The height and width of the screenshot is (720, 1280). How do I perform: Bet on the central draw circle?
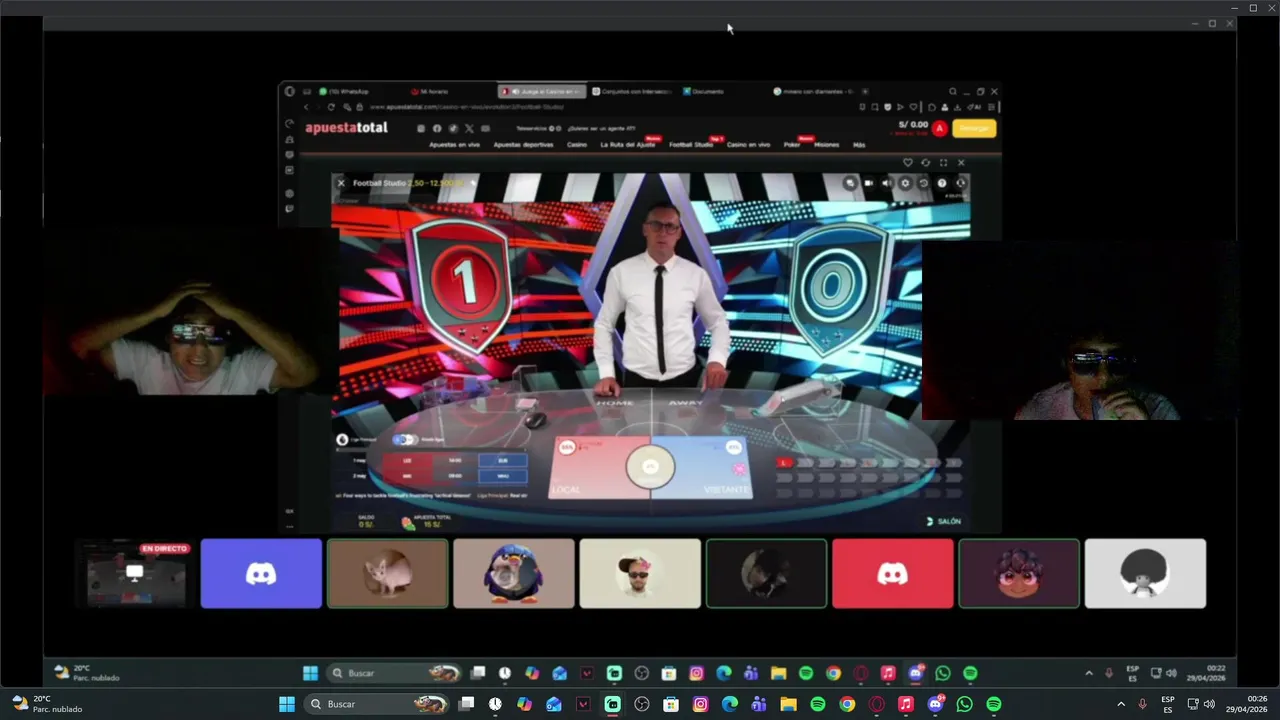coord(650,466)
